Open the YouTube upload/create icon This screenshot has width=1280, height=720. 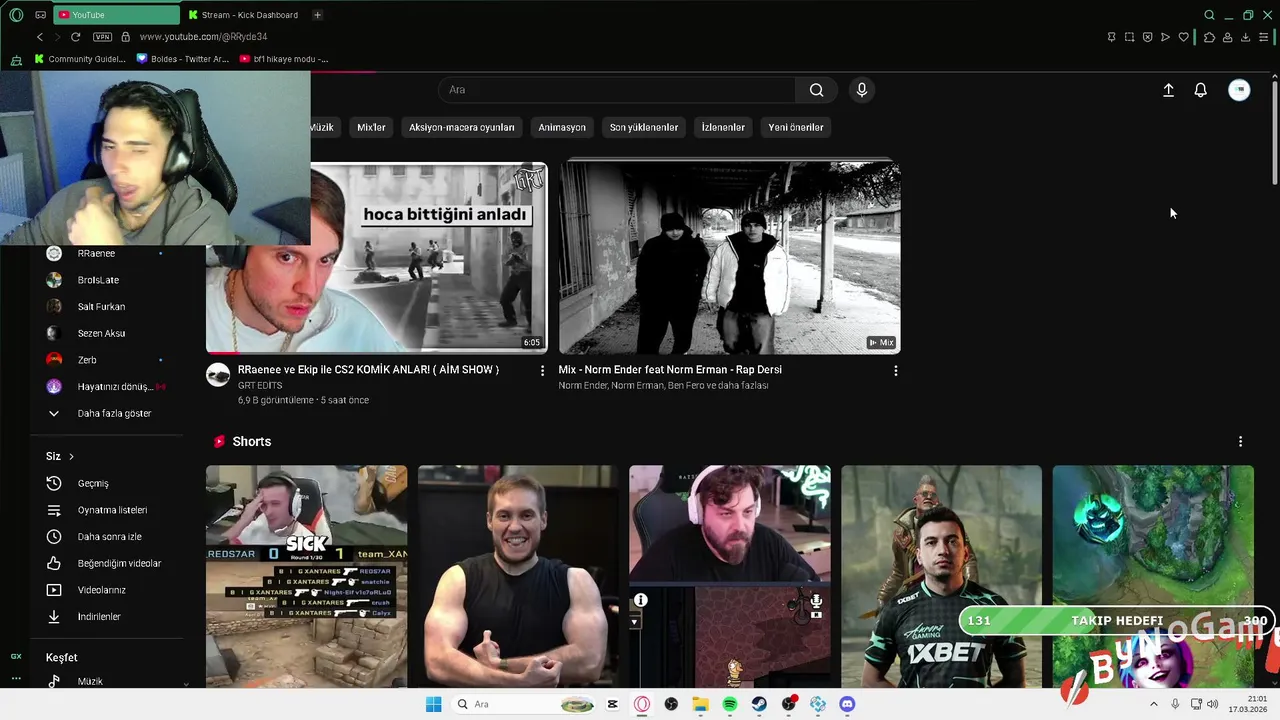(1168, 90)
